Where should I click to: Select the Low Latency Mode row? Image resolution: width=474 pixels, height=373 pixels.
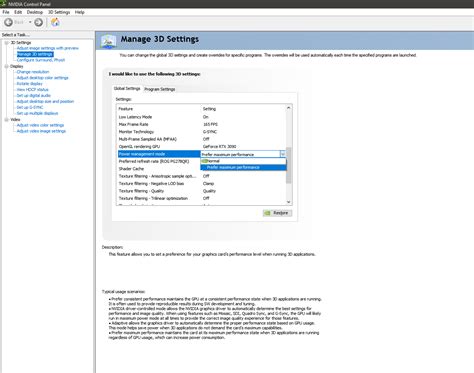click(202, 117)
